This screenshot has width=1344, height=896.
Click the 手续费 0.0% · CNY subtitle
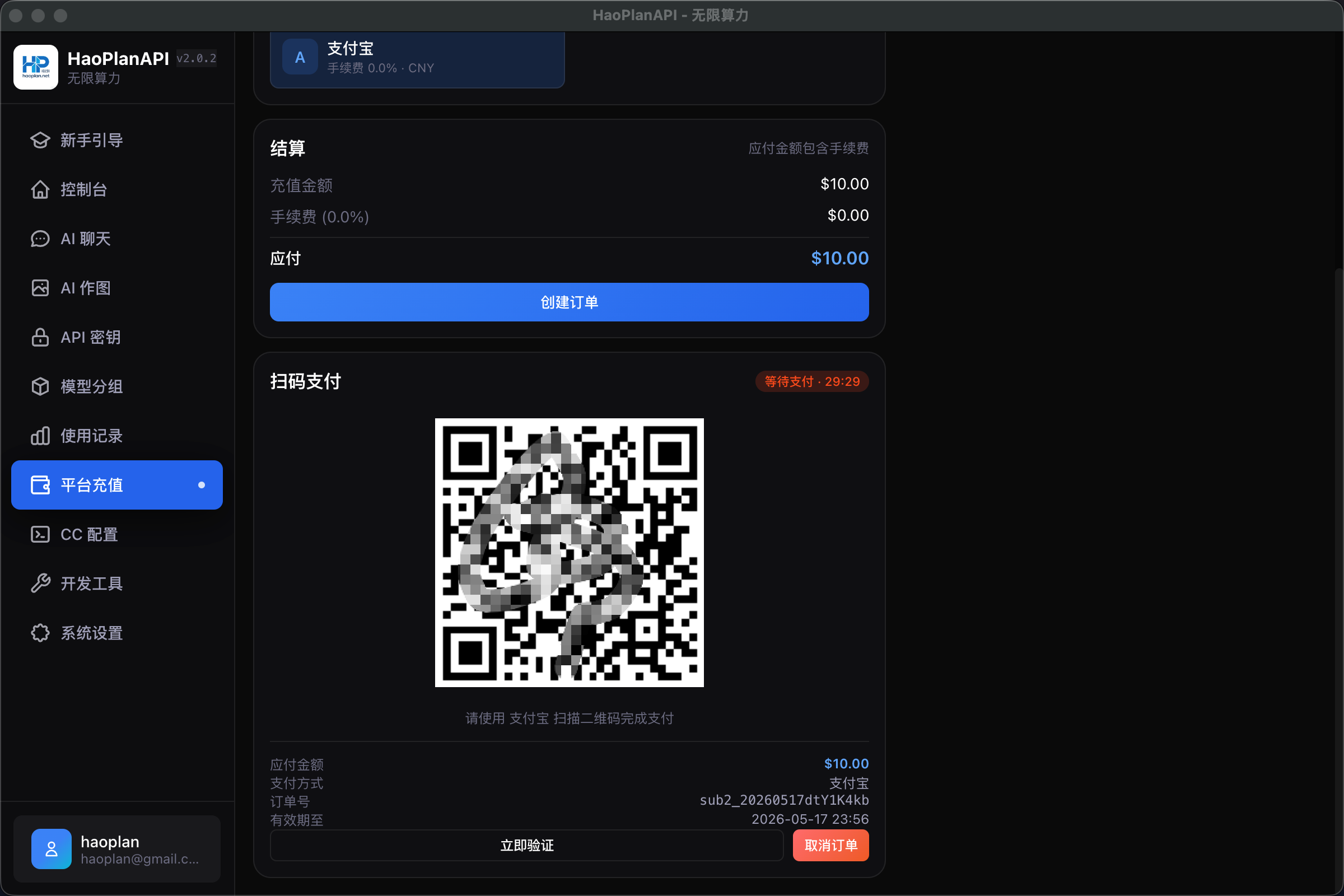(381, 68)
